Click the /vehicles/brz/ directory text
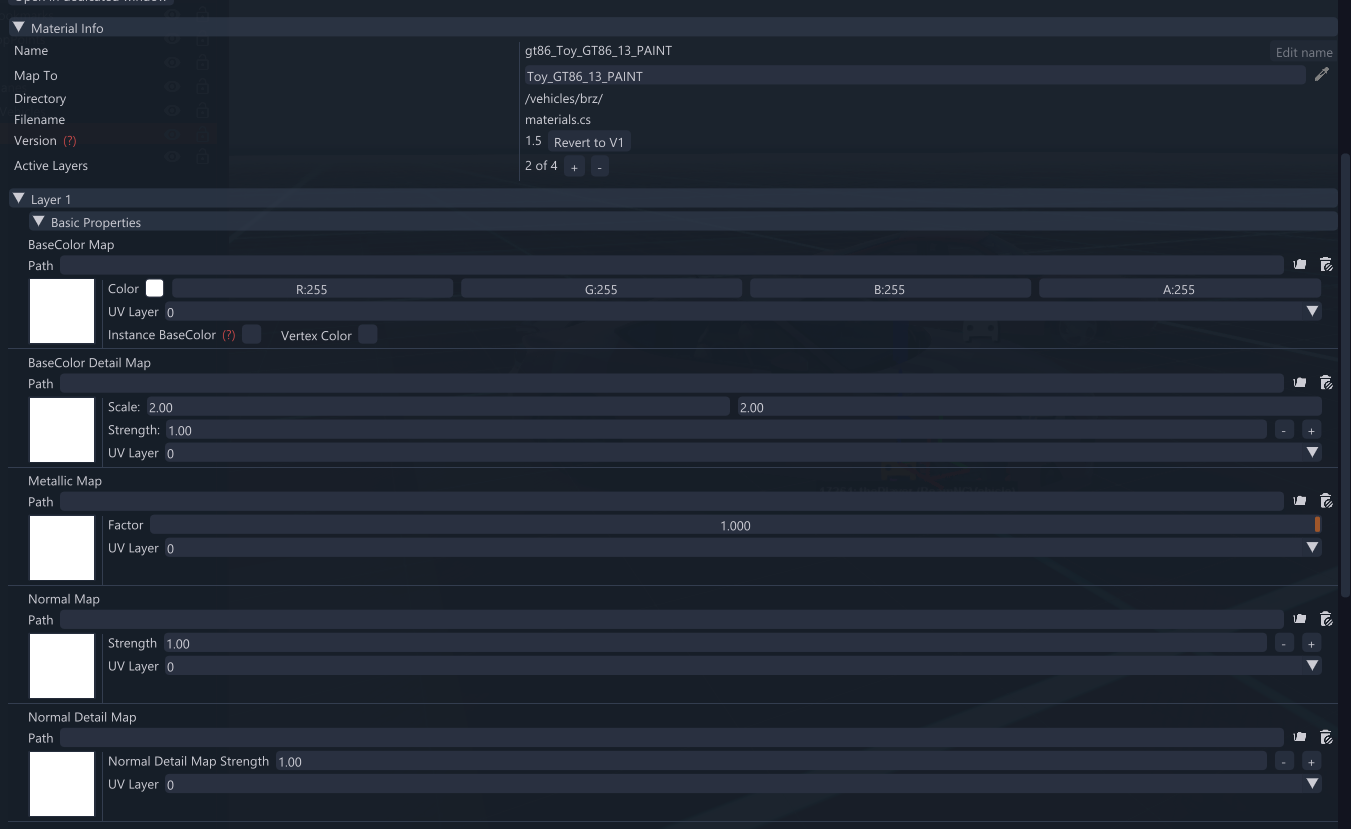1351x829 pixels. [x=564, y=99]
